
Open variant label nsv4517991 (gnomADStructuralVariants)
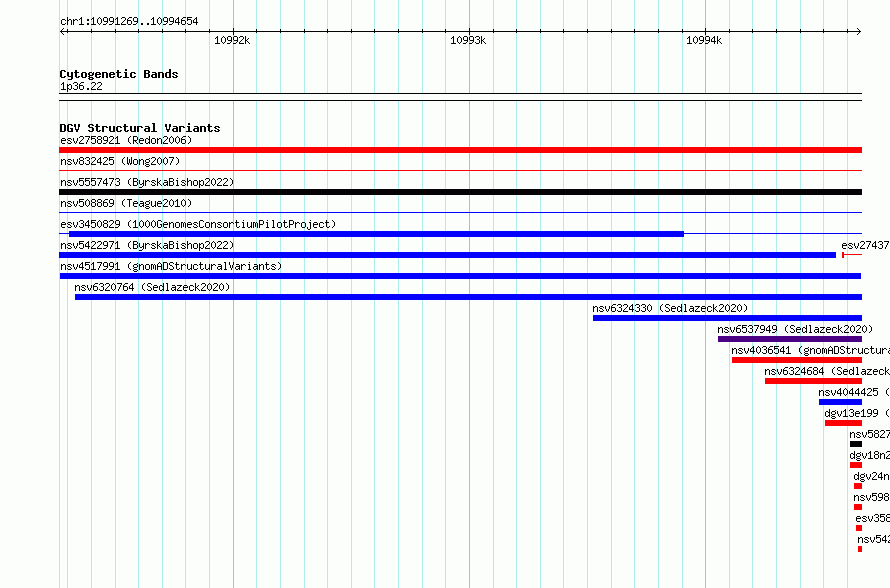(x=171, y=266)
